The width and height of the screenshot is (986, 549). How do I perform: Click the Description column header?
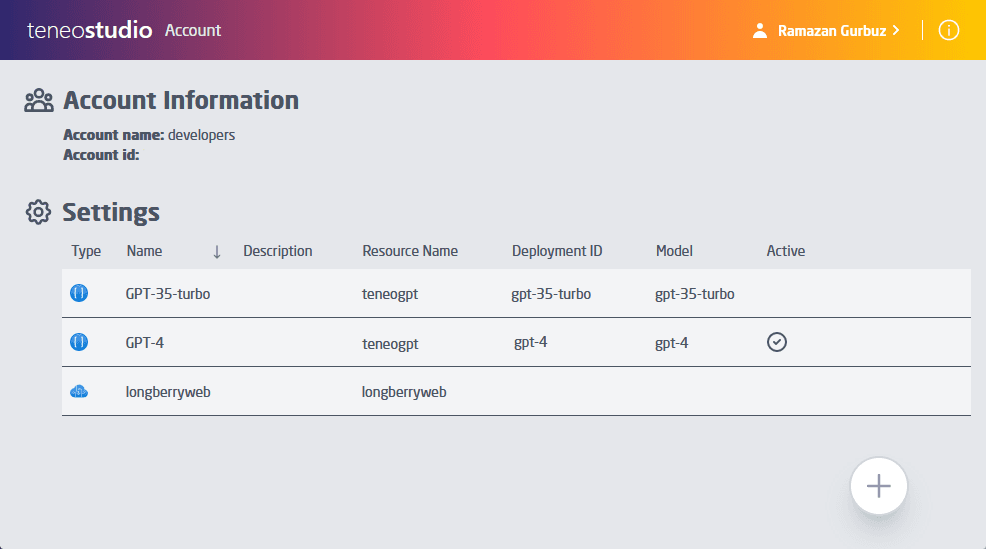pos(277,251)
